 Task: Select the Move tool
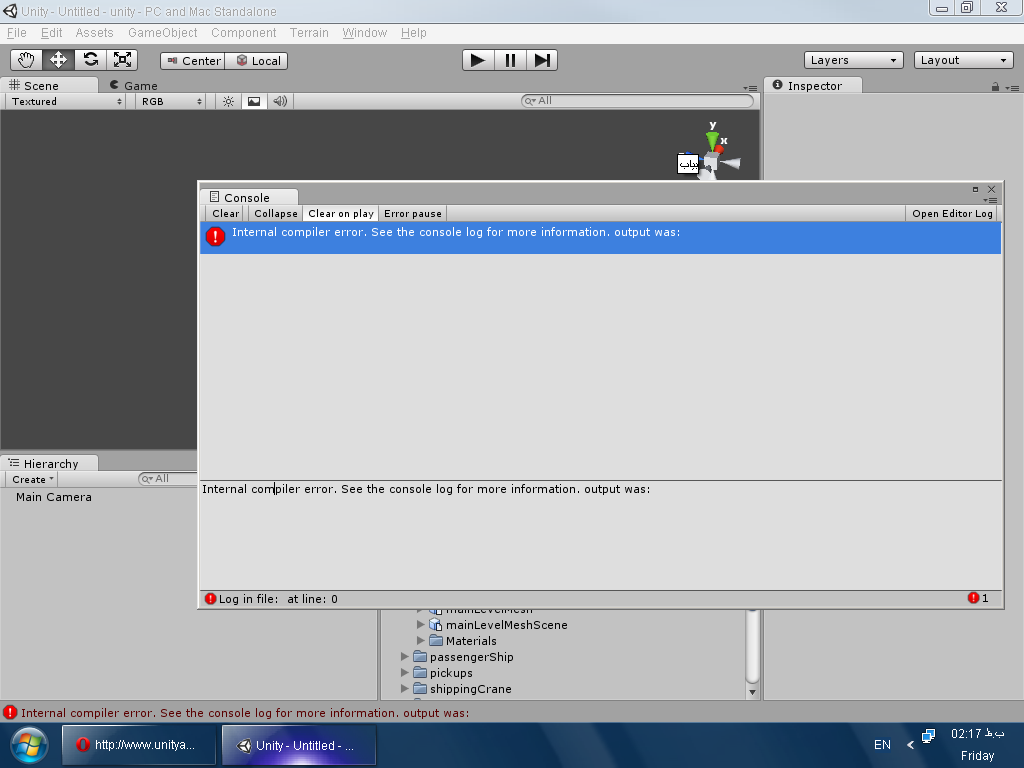point(58,60)
